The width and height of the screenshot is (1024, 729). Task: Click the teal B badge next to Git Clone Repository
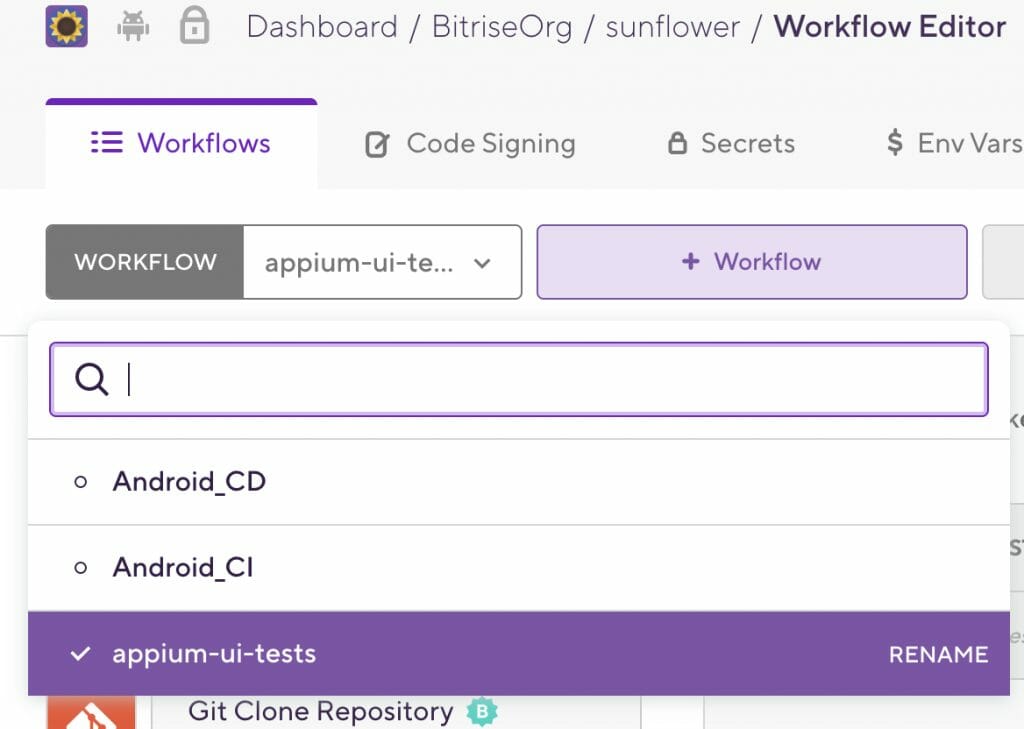482,711
